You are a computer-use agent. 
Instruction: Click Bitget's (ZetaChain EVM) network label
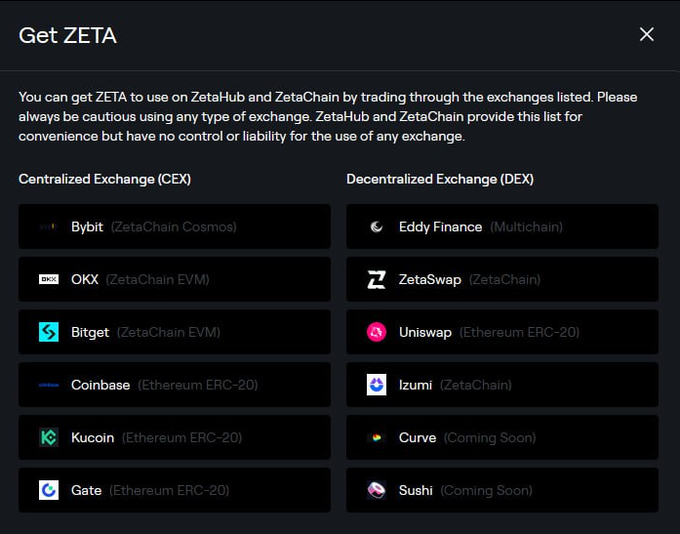click(168, 332)
